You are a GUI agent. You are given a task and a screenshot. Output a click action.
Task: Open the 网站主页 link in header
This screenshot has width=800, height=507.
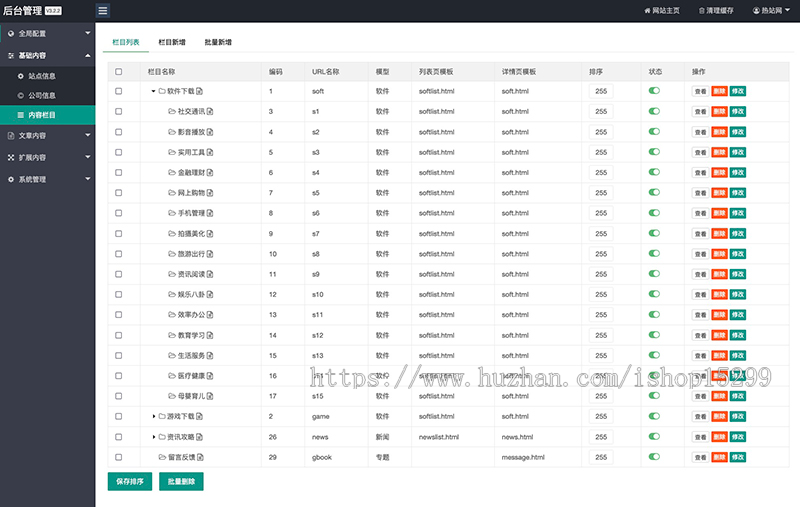coord(662,11)
